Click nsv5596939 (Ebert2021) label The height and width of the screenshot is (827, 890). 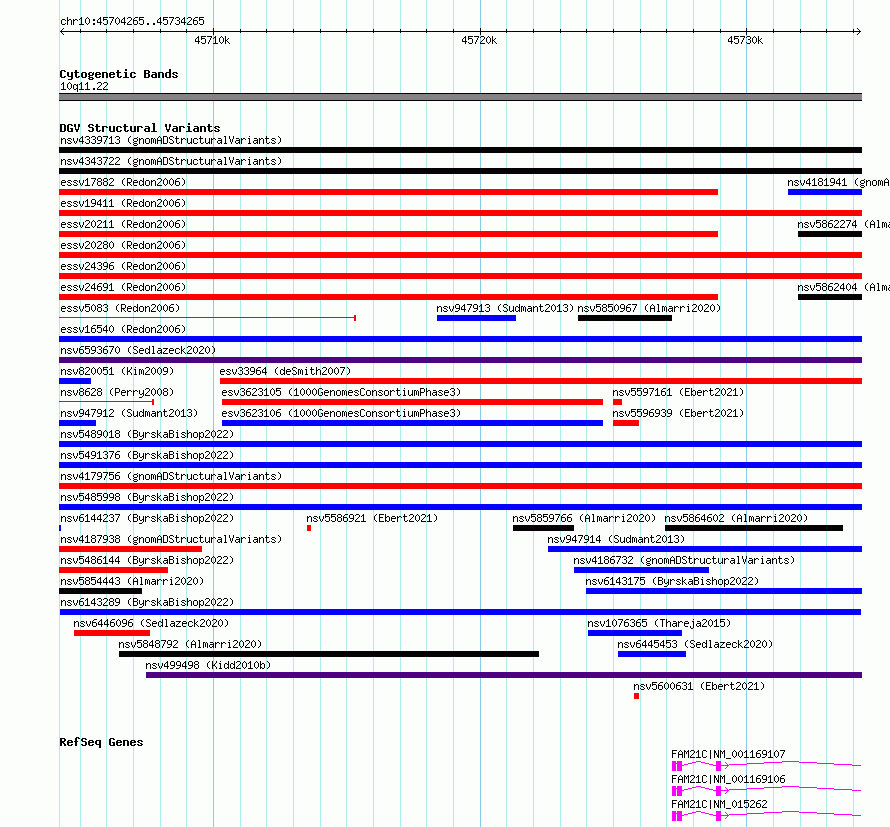678,413
